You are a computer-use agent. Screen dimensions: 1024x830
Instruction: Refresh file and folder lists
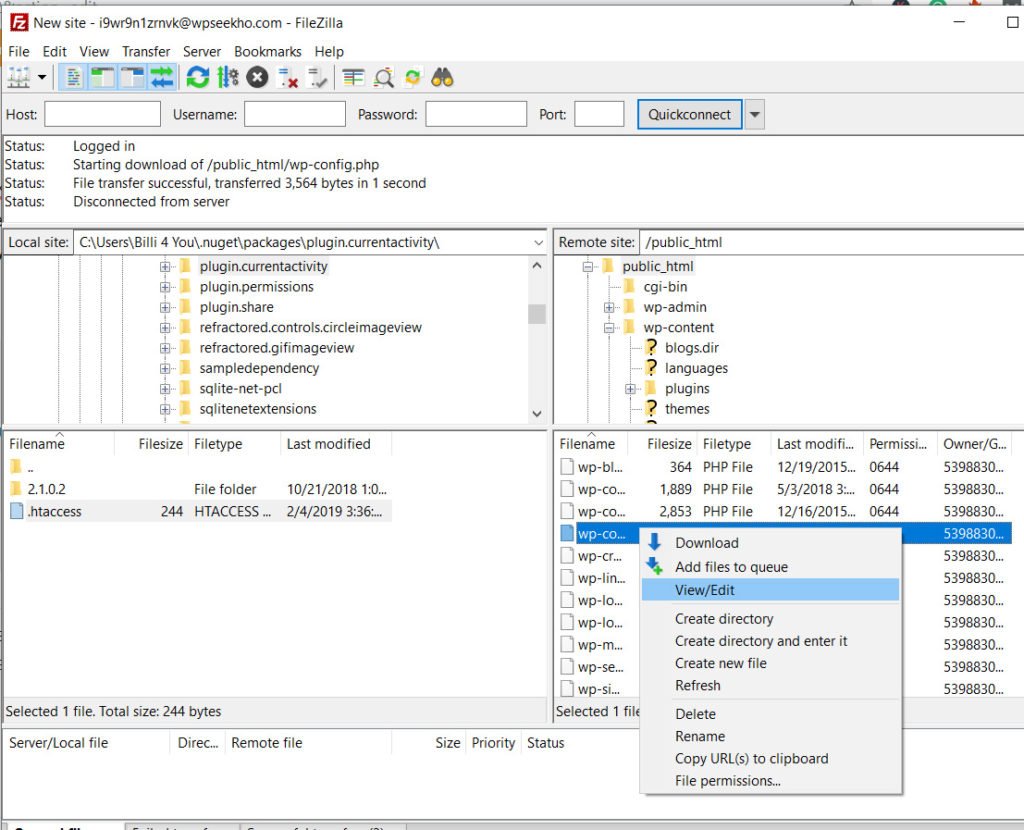tap(198, 78)
